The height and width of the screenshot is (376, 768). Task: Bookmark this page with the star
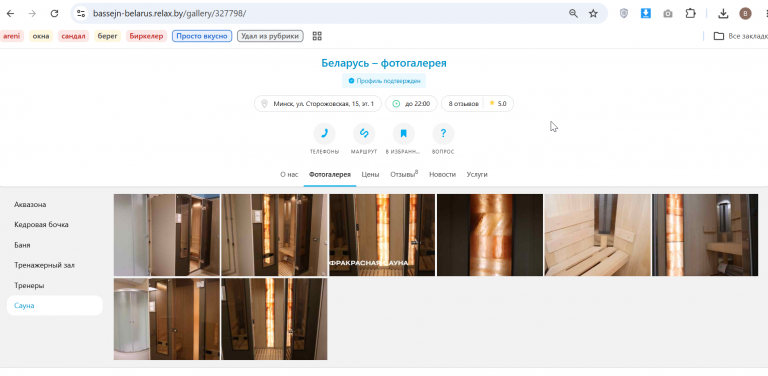coord(593,14)
